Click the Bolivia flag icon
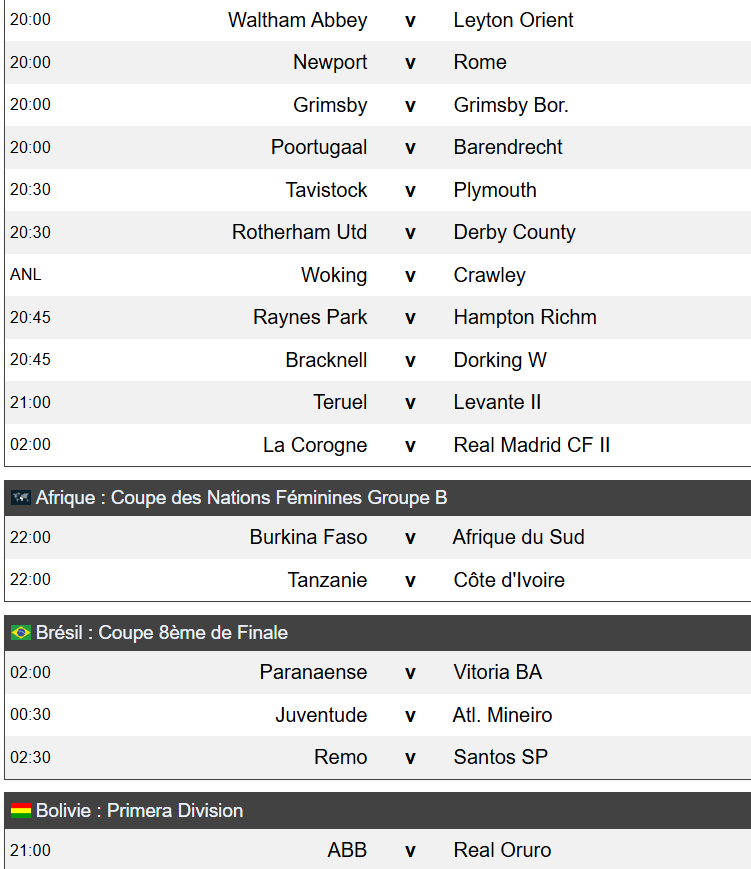This screenshot has width=751, height=869. point(21,810)
